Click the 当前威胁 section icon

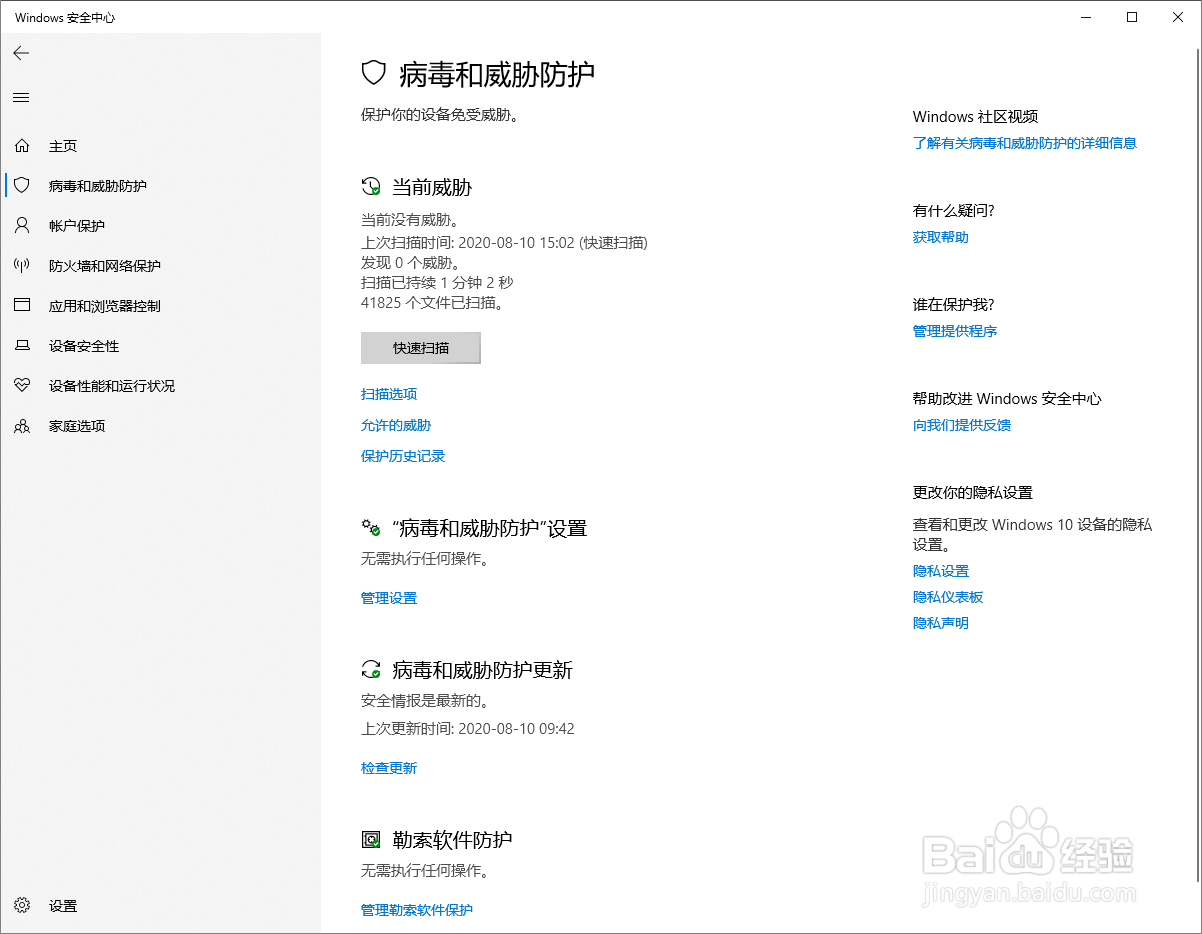point(371,187)
